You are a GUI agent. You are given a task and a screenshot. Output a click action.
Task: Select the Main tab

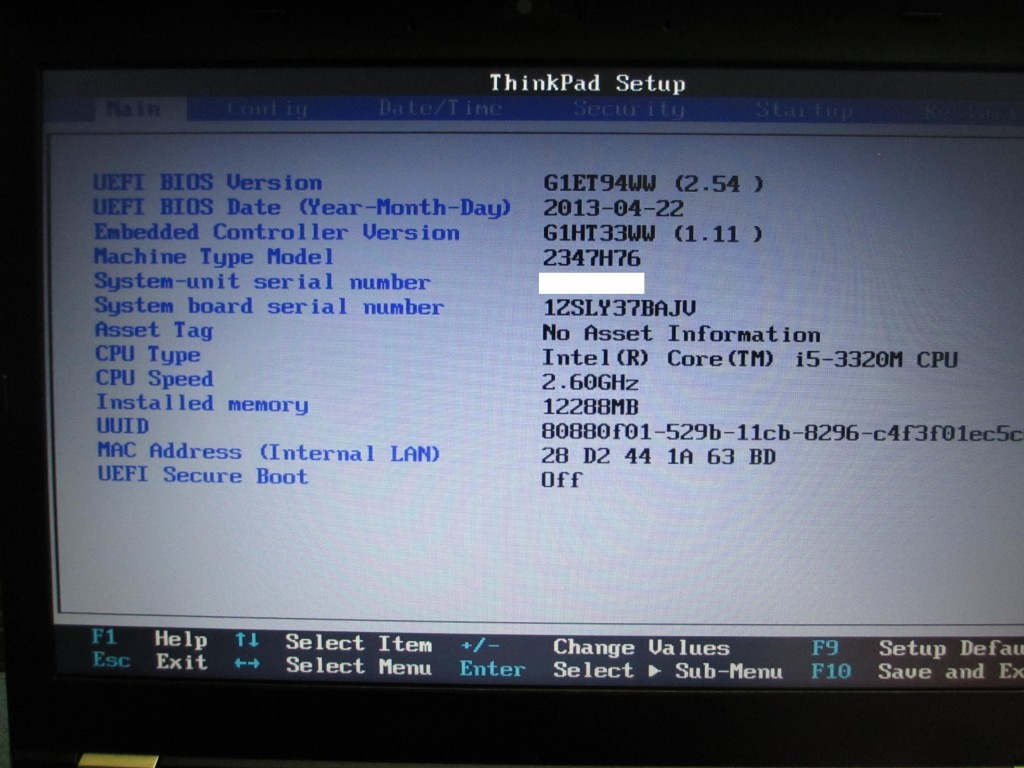[133, 109]
